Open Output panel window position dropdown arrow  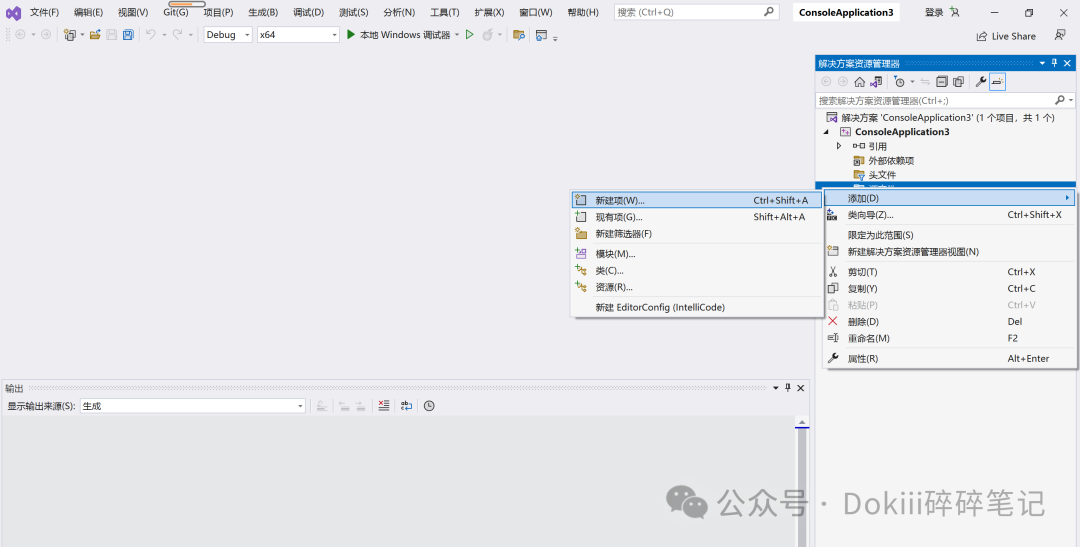[776, 389]
